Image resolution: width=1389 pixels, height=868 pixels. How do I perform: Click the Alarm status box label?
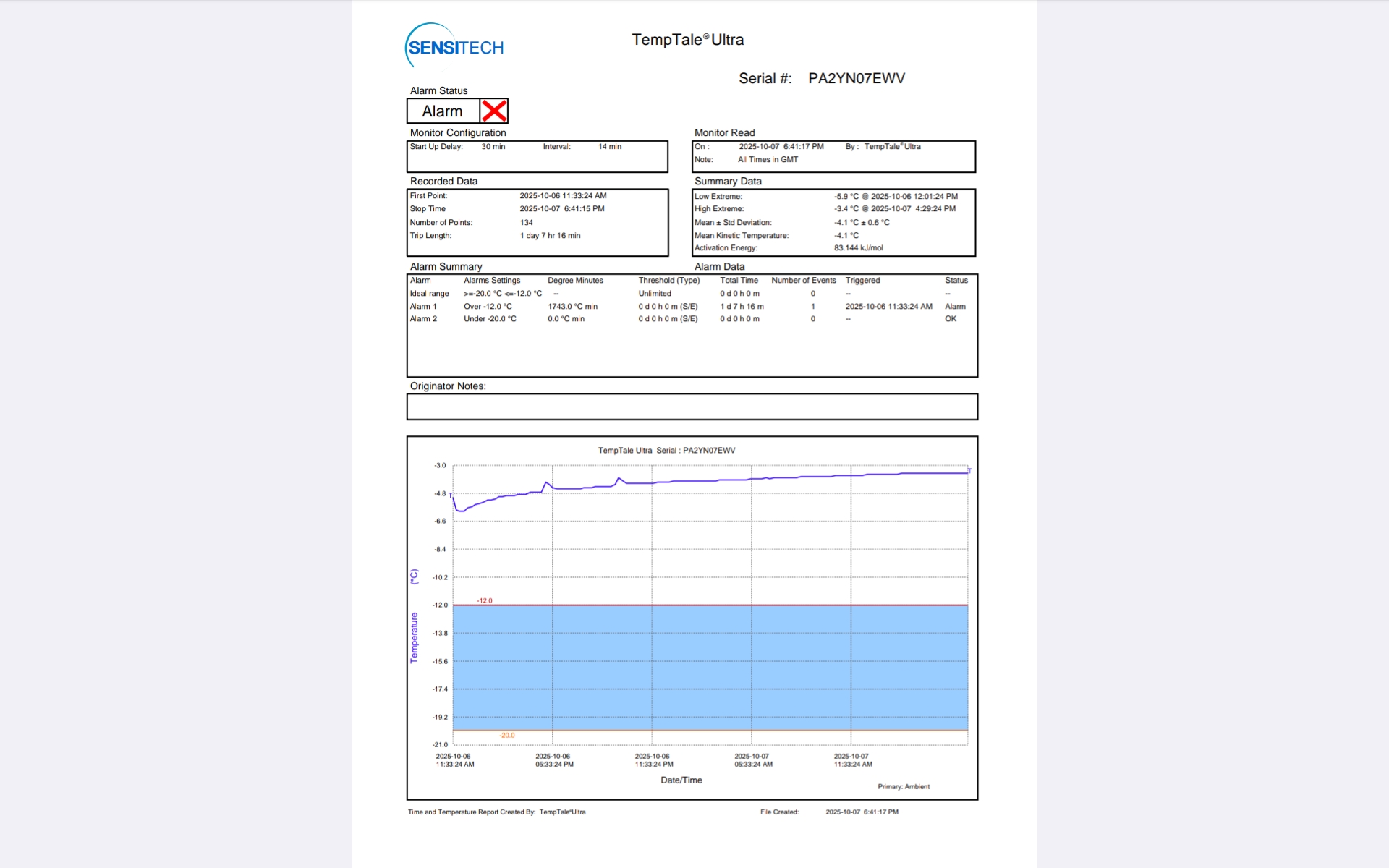pyautogui.click(x=442, y=111)
